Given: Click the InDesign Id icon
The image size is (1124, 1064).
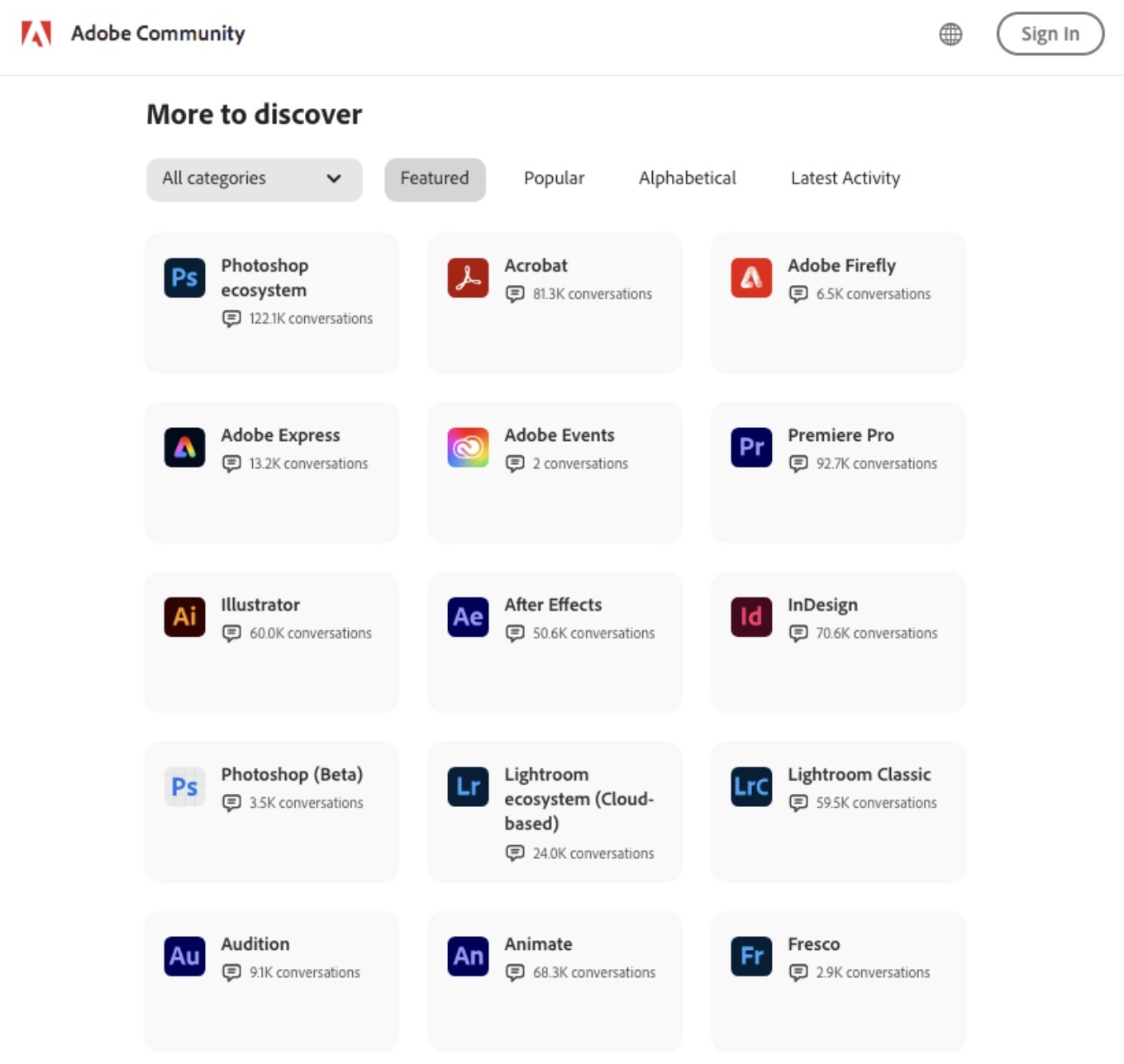Looking at the screenshot, I should coord(751,616).
